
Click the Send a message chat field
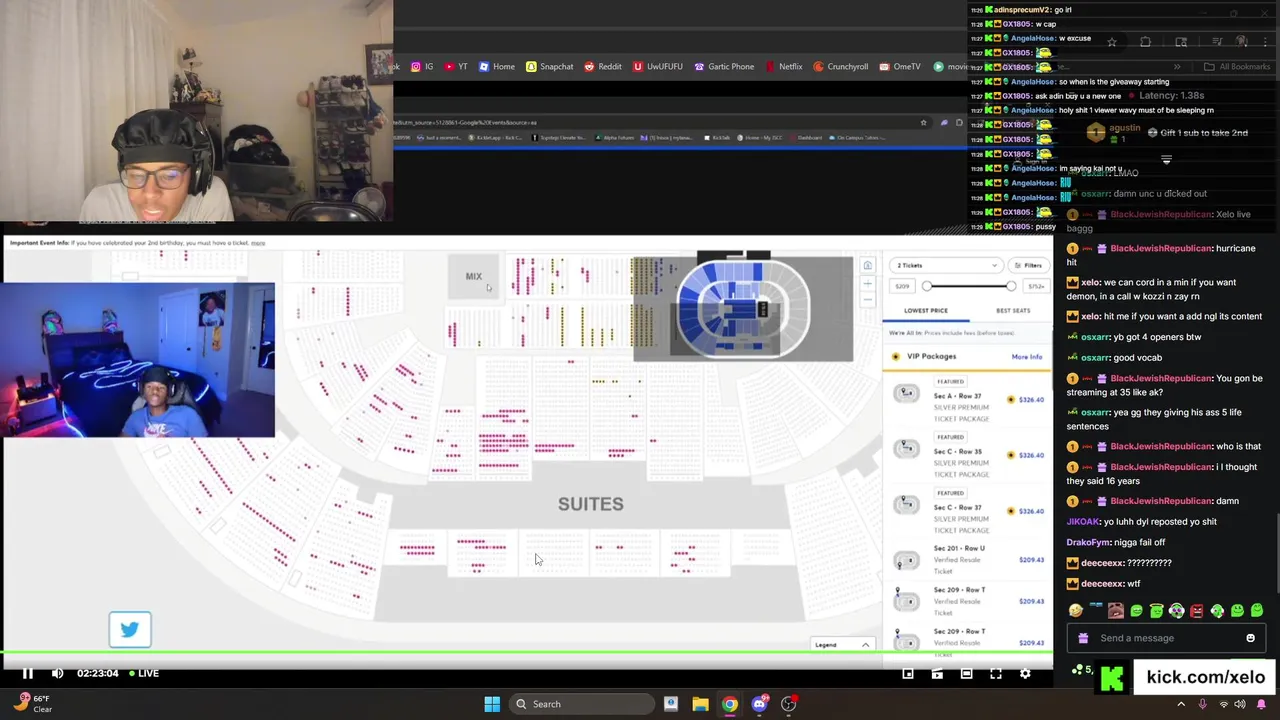(x=1166, y=638)
